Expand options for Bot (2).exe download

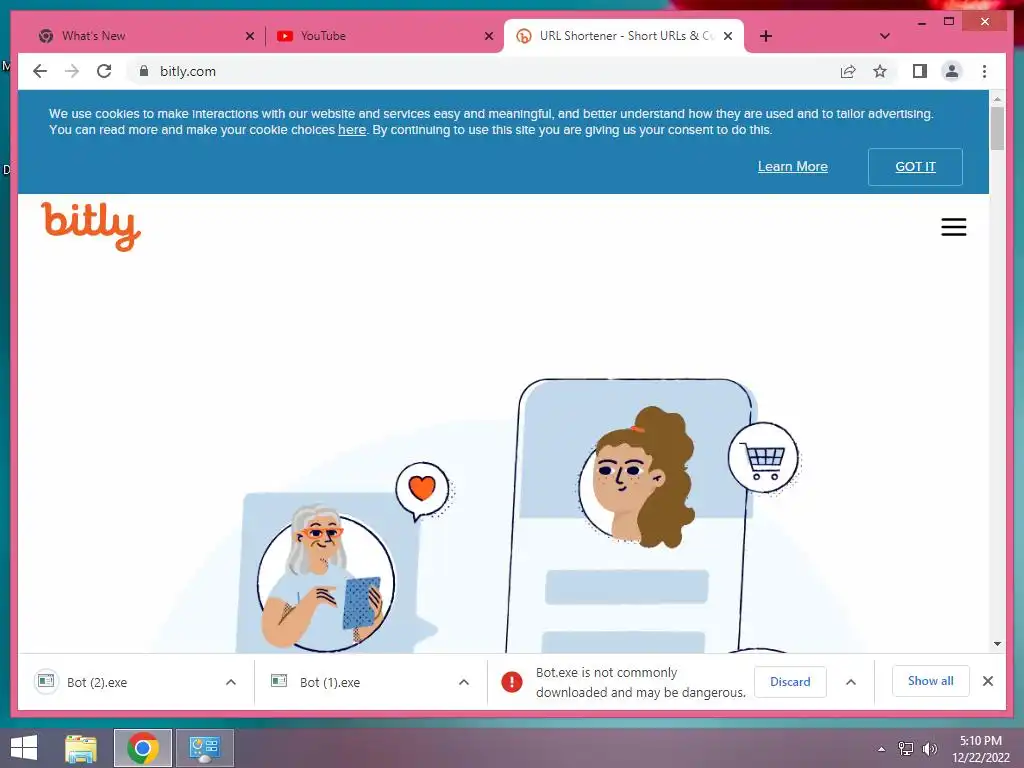point(231,682)
